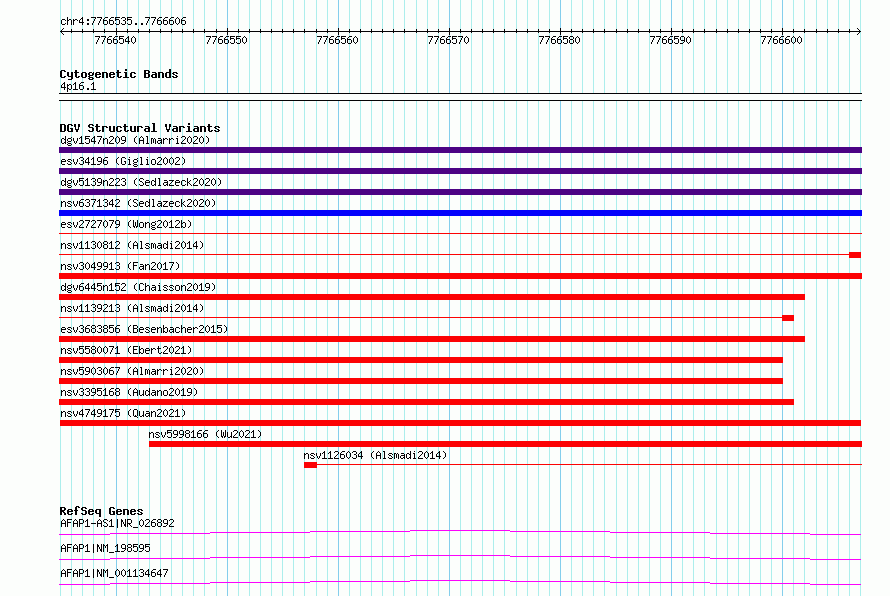Click the red bar for nsv5903067
Image resolution: width=890 pixels, height=596 pixels.
point(421,381)
